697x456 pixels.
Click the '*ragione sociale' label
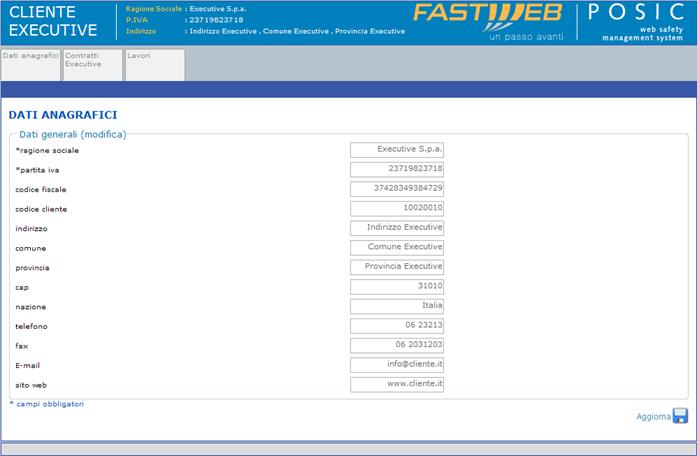pos(47,150)
